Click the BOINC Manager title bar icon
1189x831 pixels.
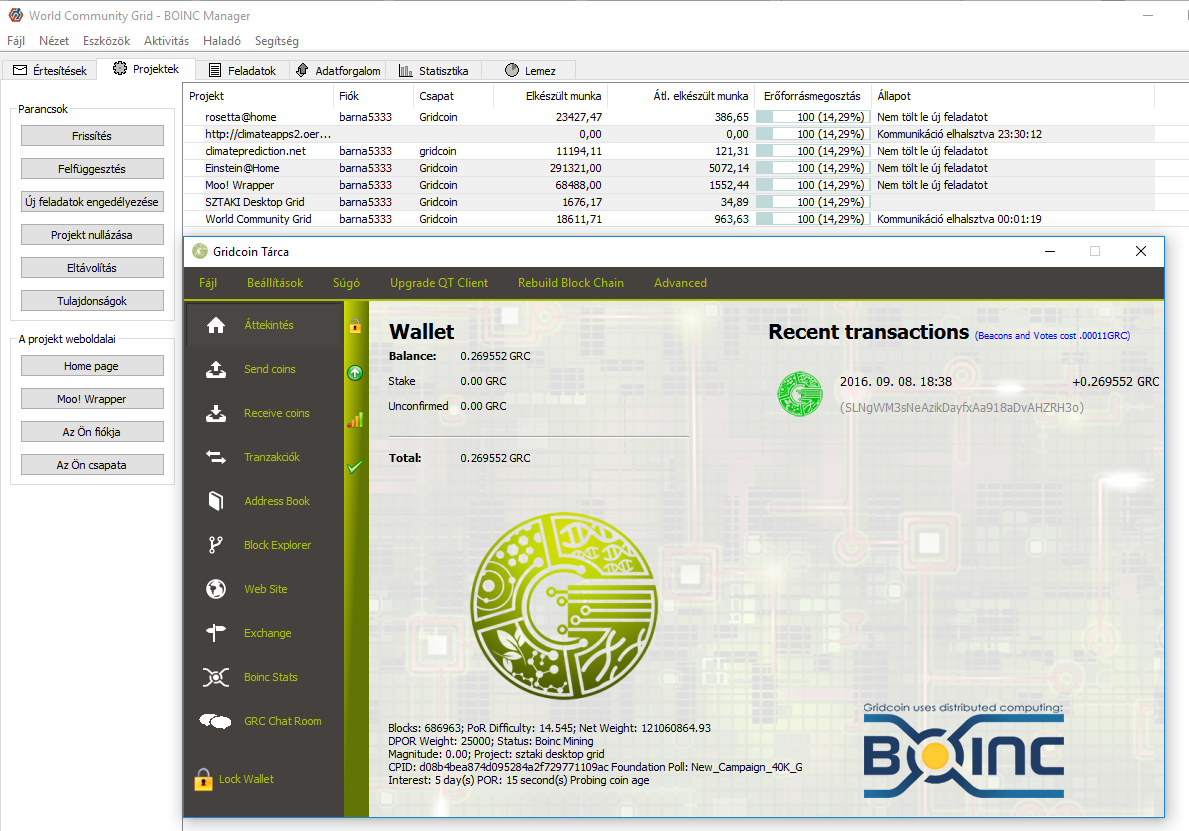click(15, 15)
